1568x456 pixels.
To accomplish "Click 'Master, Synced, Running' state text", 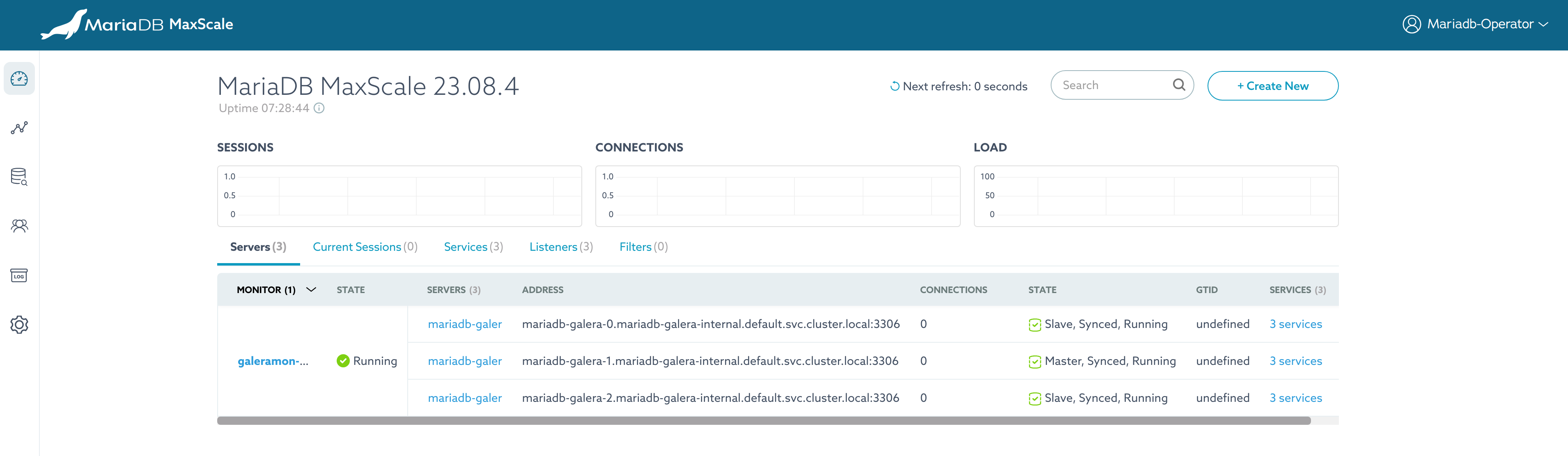I will coord(1110,361).
